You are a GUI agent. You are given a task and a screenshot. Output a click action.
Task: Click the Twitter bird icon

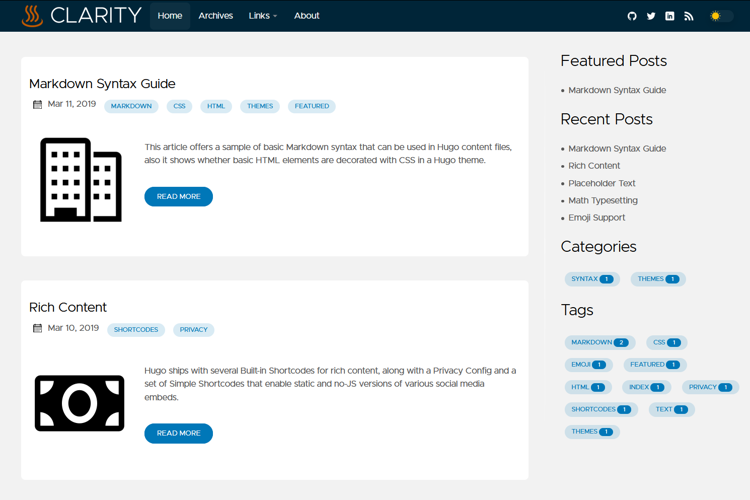point(651,16)
